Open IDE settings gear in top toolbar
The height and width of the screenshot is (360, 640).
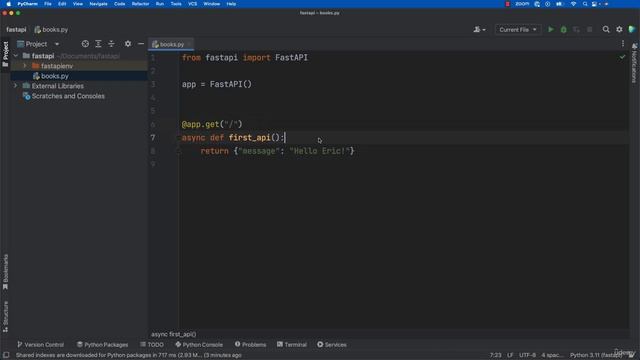619,29
